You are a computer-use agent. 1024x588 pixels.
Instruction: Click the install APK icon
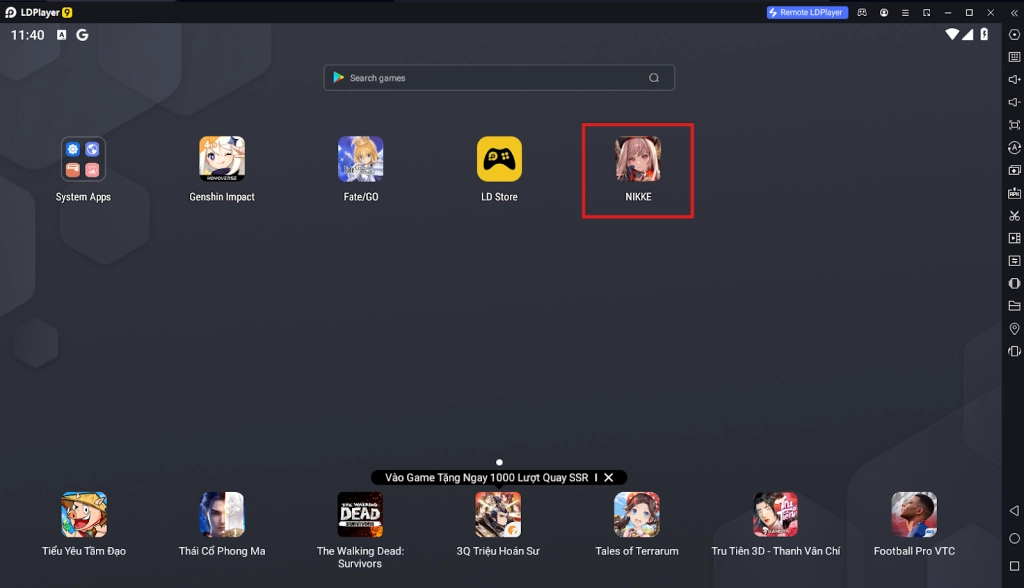[1014, 193]
